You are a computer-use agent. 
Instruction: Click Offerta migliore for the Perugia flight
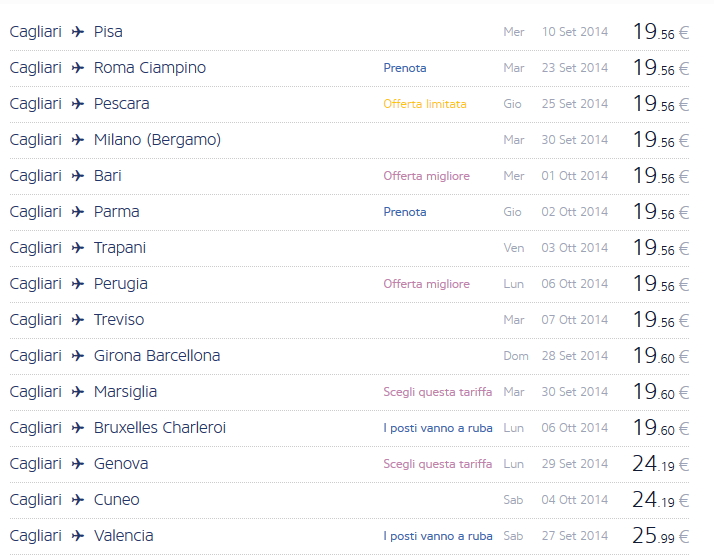(x=426, y=284)
